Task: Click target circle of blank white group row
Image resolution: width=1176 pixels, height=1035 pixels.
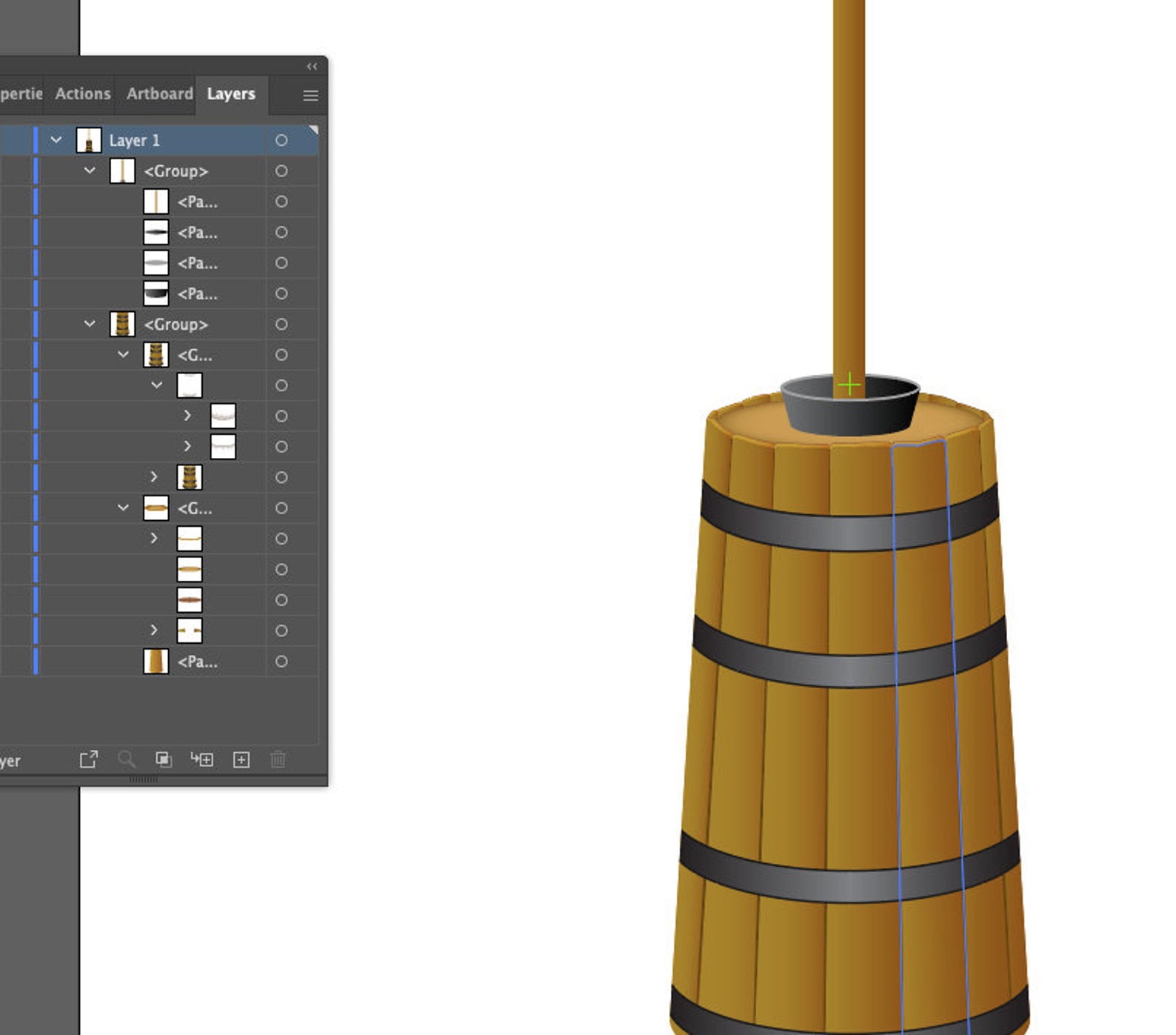Action: tap(281, 385)
